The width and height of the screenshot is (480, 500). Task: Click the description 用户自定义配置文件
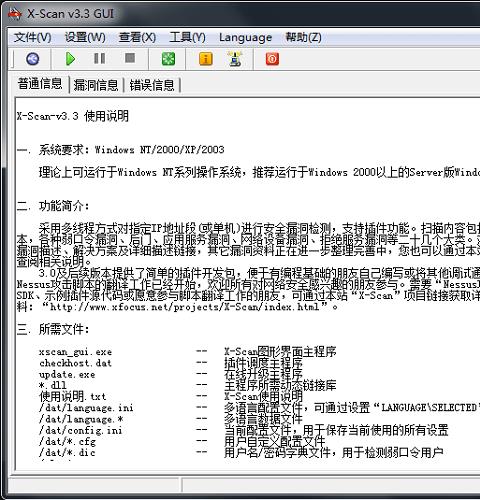click(x=274, y=442)
